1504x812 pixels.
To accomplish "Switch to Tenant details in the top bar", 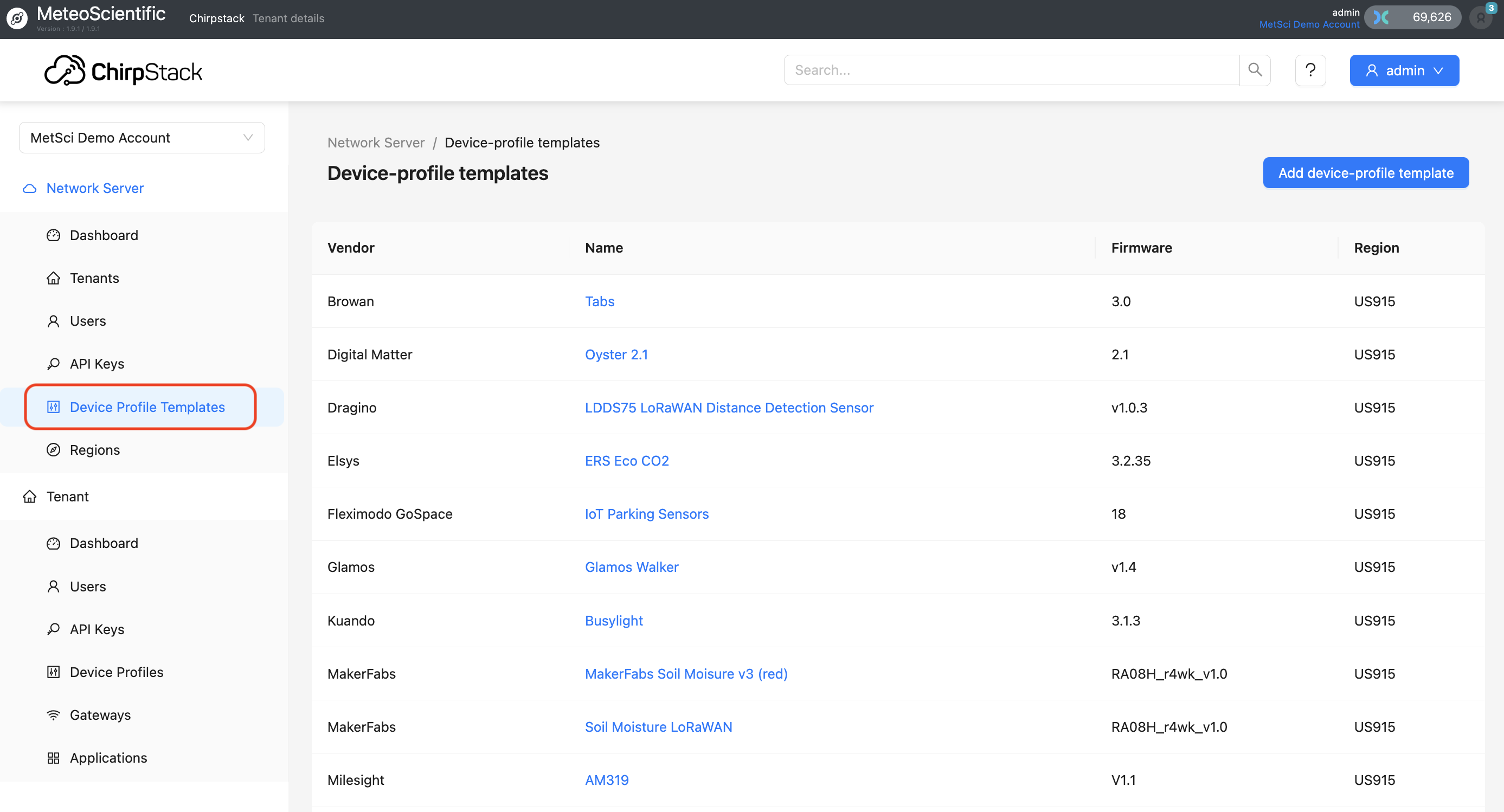I will tap(288, 18).
